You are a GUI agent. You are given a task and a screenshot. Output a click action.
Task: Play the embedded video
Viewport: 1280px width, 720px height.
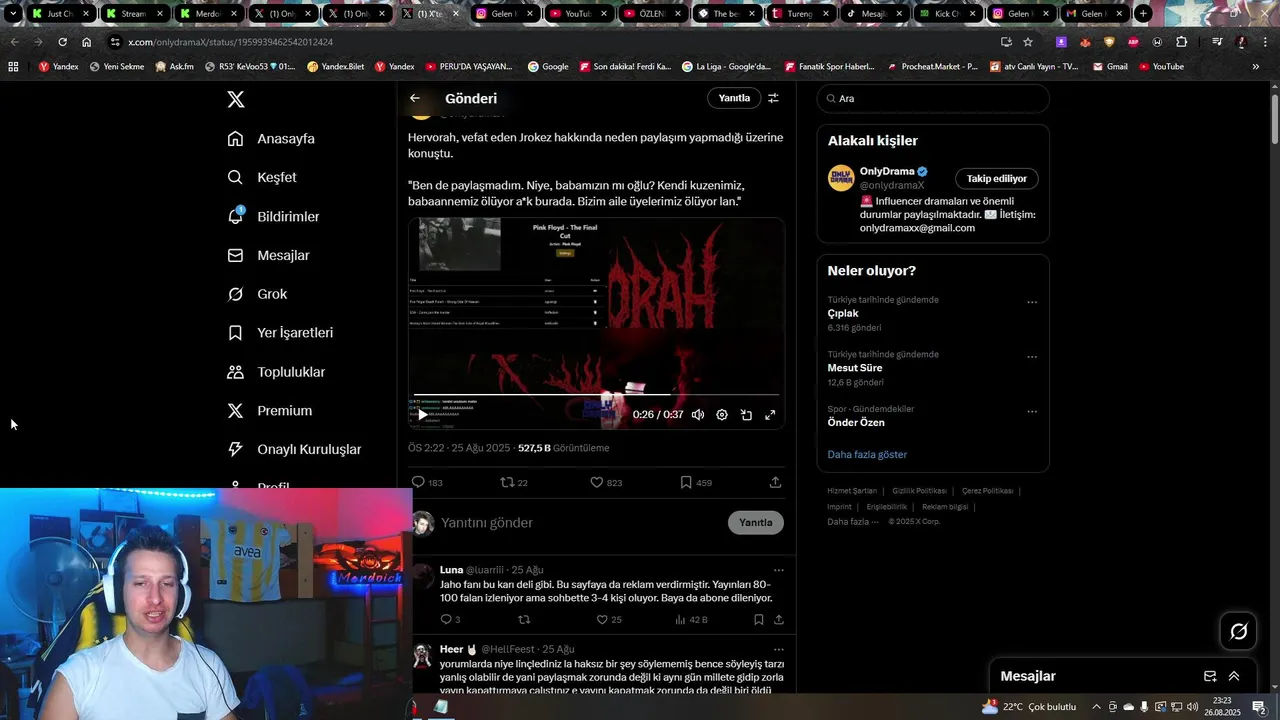[x=422, y=415]
